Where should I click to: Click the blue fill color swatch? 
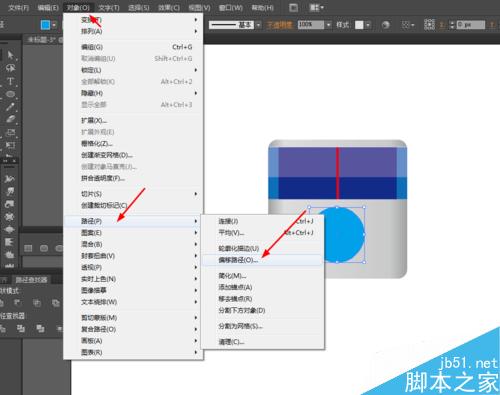45,25
